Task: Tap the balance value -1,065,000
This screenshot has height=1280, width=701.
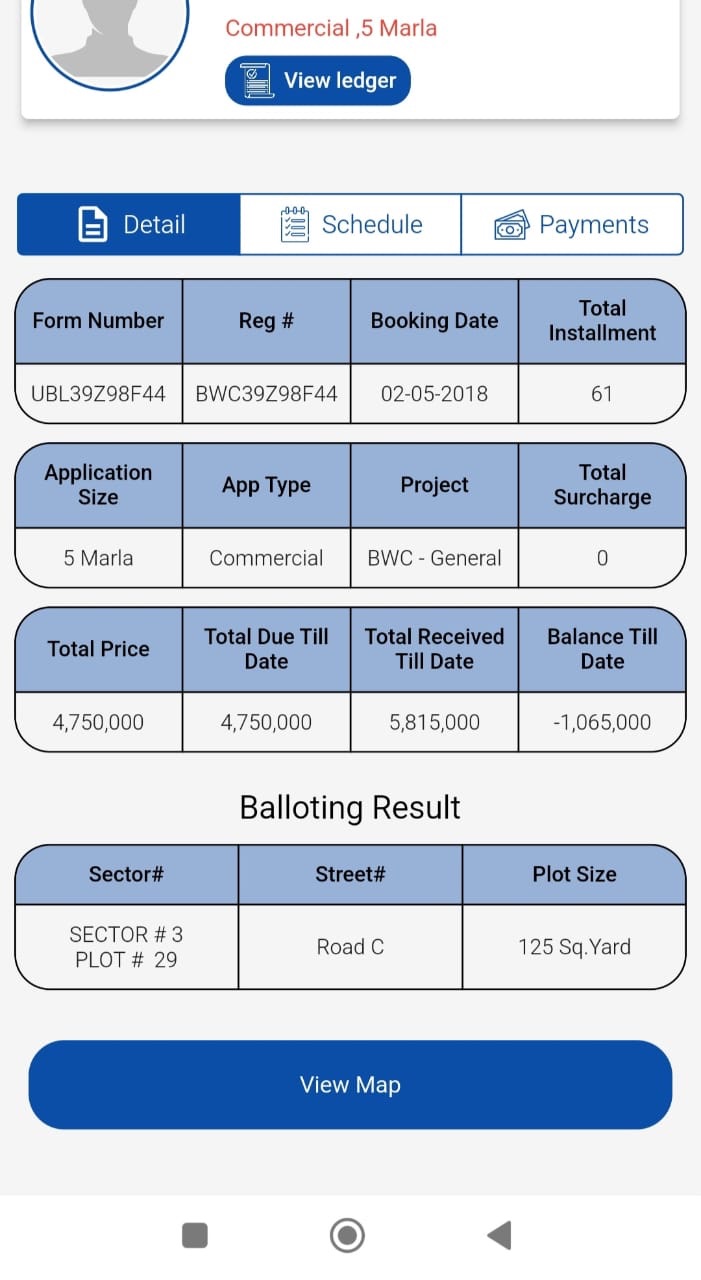Action: click(x=602, y=721)
